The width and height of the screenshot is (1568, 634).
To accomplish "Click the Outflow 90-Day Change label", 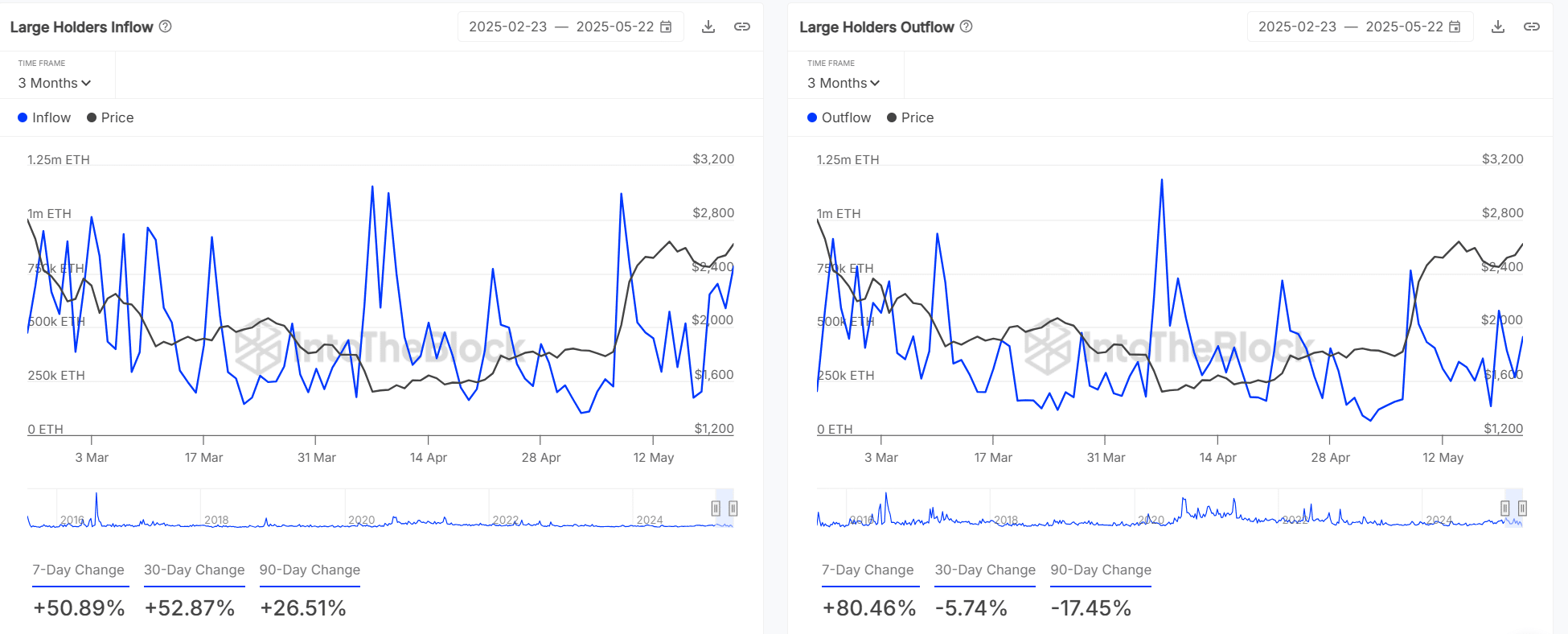I will coord(1101,570).
